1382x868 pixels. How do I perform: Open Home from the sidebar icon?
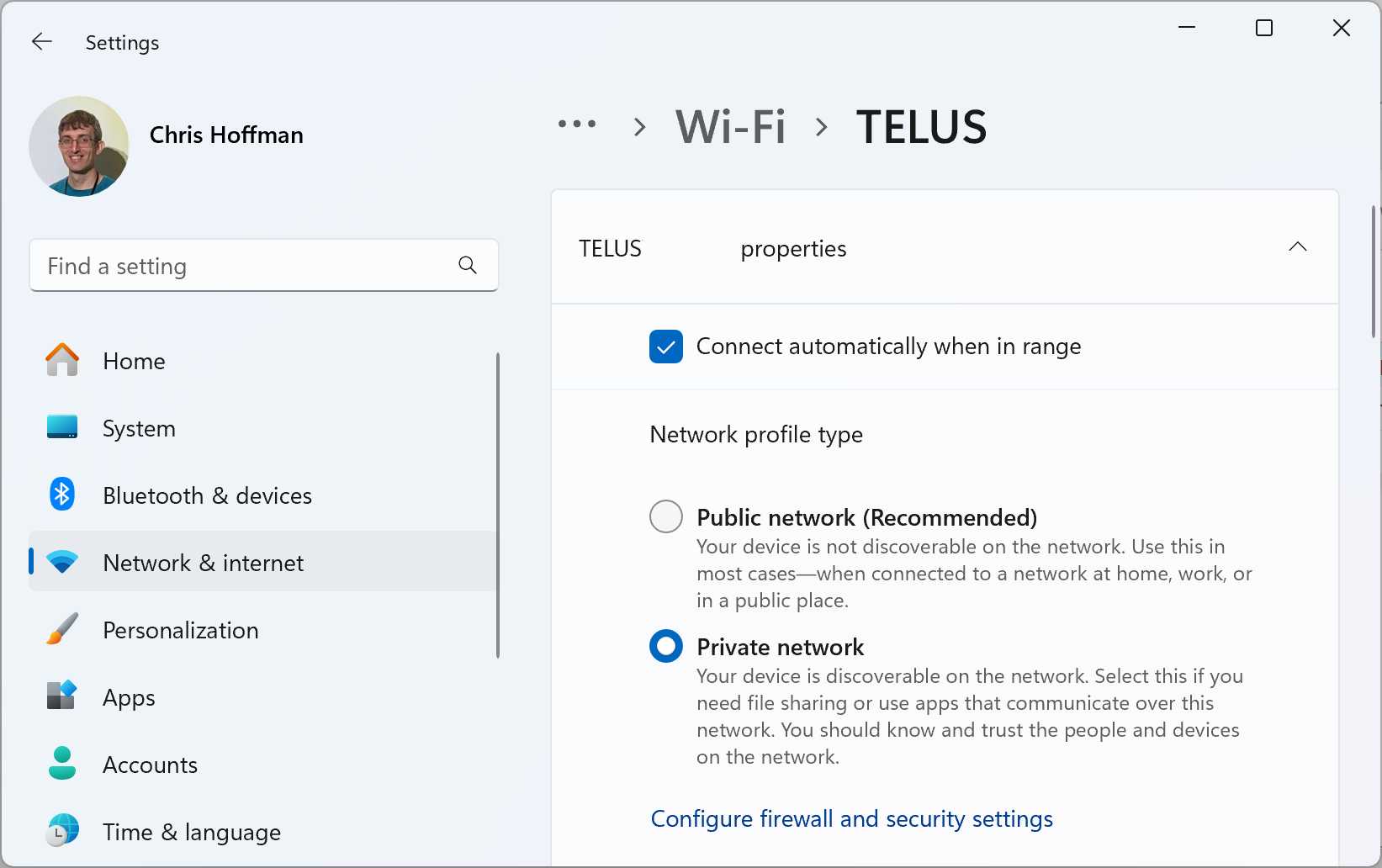pyautogui.click(x=61, y=360)
